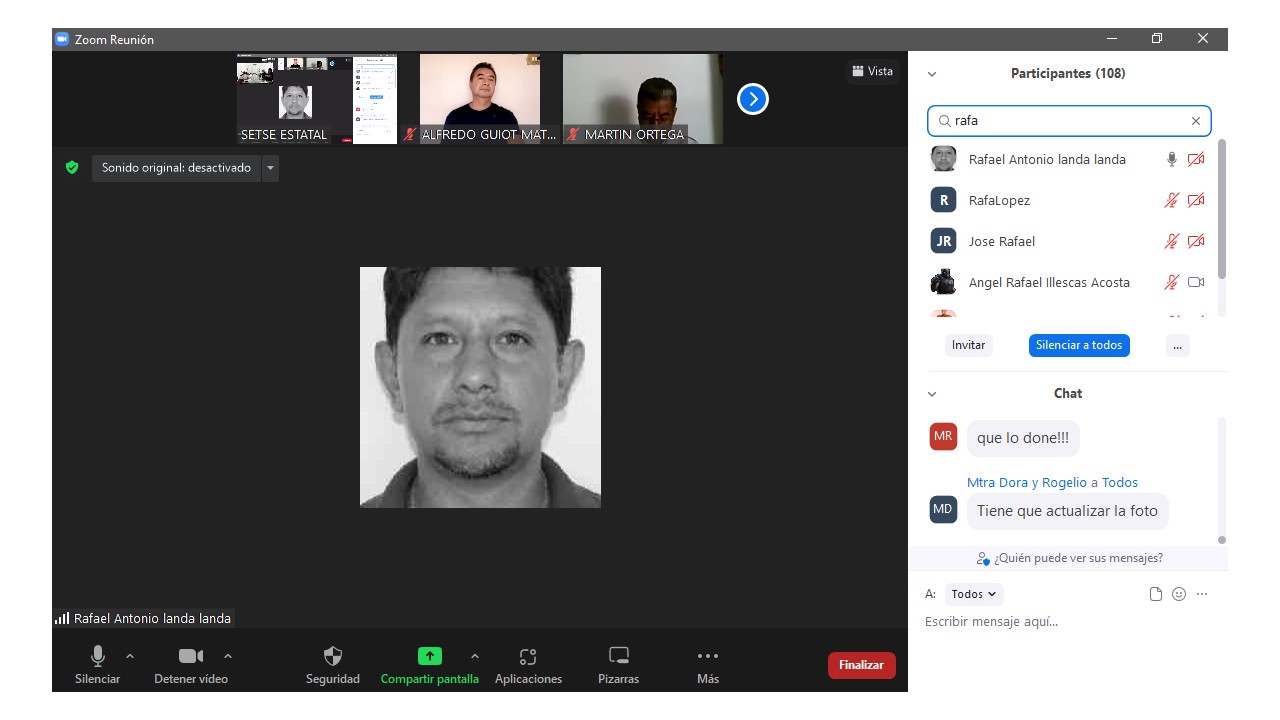1280x720 pixels.
Task: Expand video options arrow beside Detener vídeo
Action: [x=228, y=656]
